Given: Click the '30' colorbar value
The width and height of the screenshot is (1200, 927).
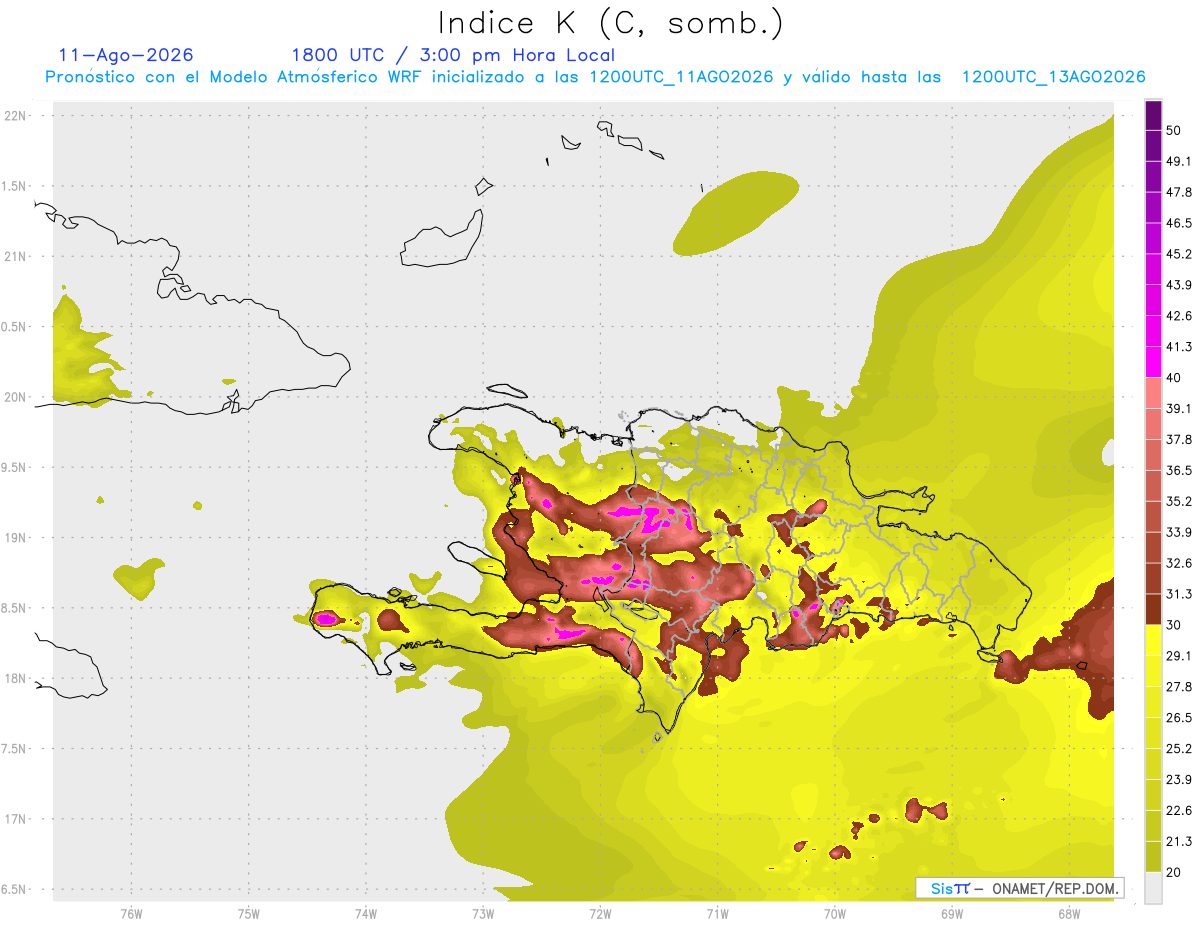Looking at the screenshot, I should point(1175,625).
